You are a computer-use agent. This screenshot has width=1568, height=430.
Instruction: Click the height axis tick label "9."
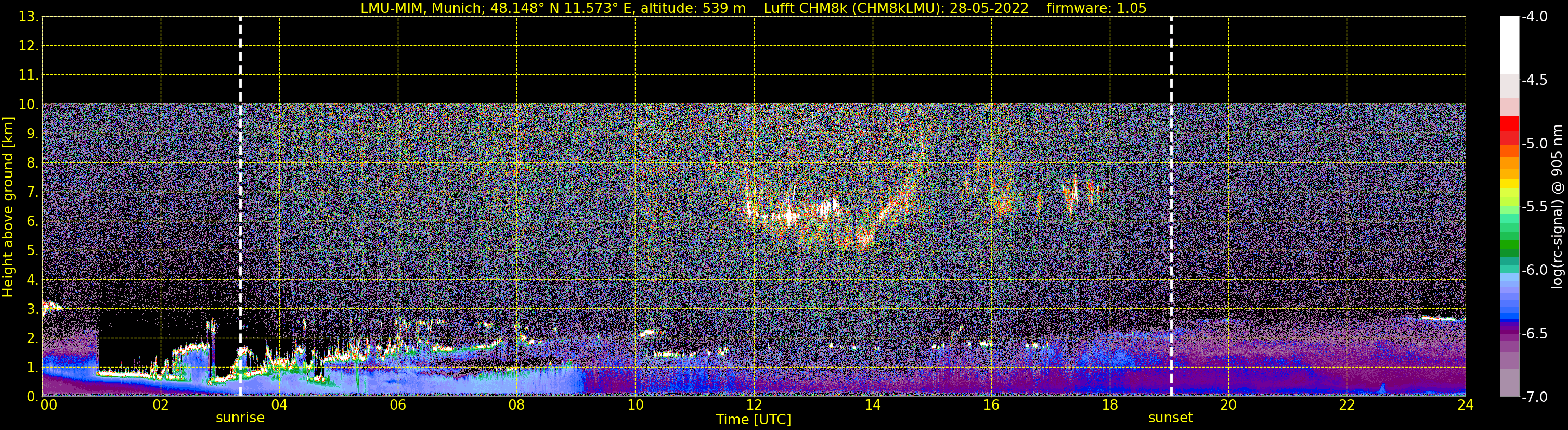click(32, 134)
